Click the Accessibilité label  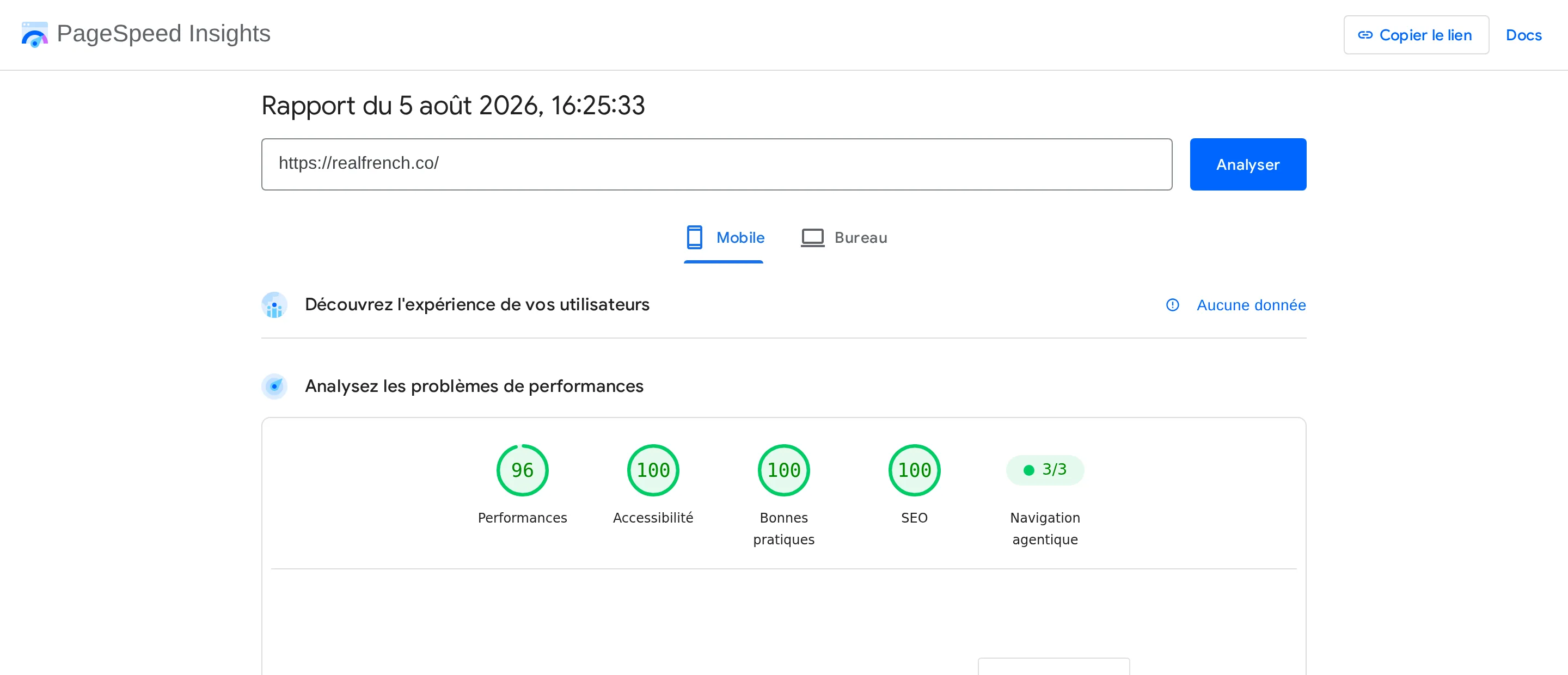653,518
